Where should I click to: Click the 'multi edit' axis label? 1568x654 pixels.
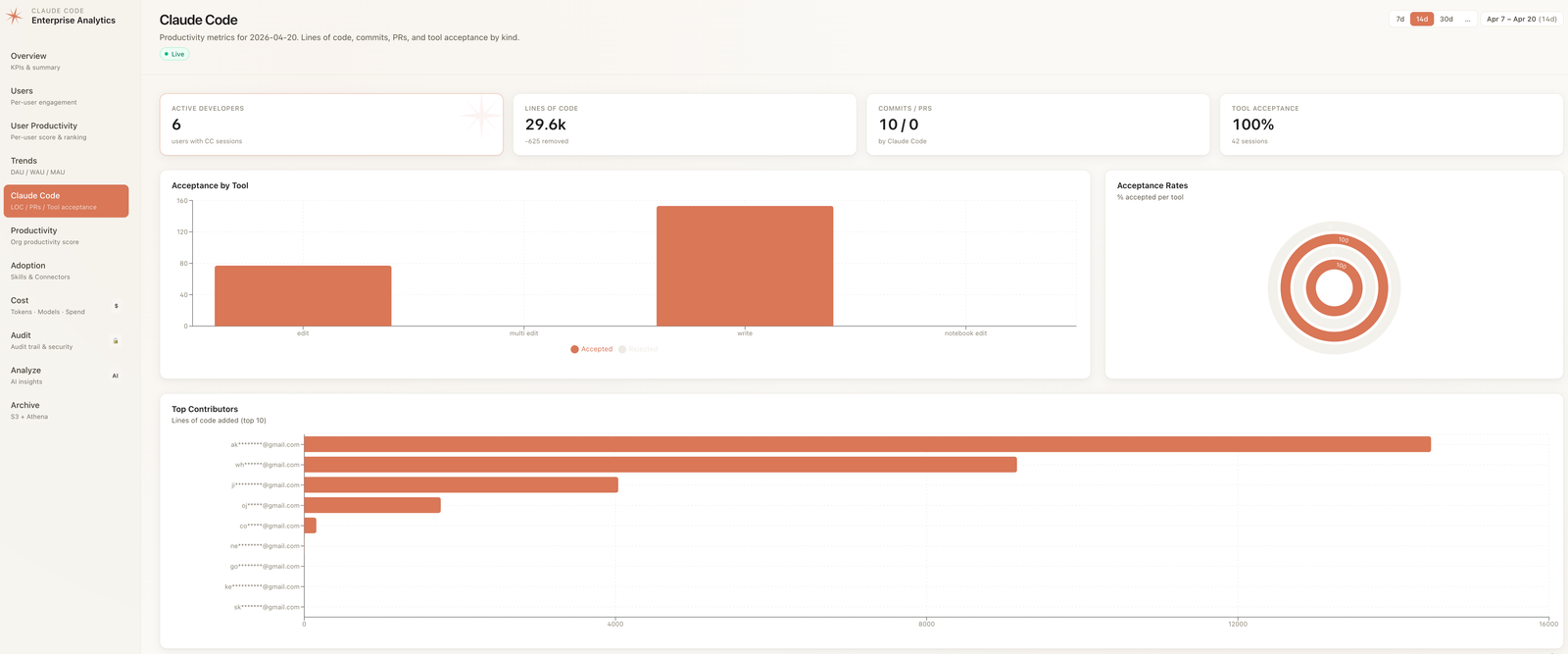(x=523, y=333)
